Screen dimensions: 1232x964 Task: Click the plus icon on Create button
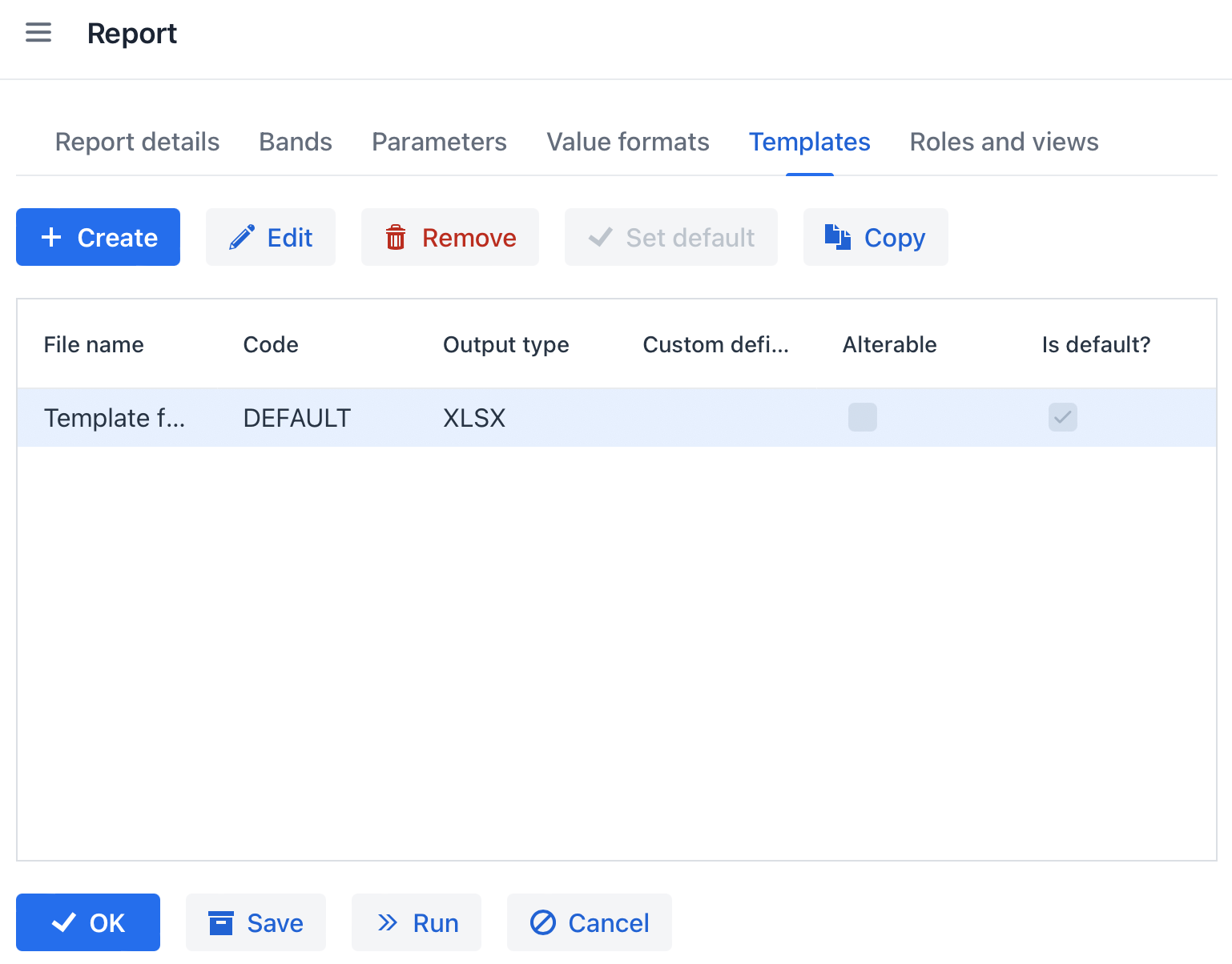(x=51, y=238)
